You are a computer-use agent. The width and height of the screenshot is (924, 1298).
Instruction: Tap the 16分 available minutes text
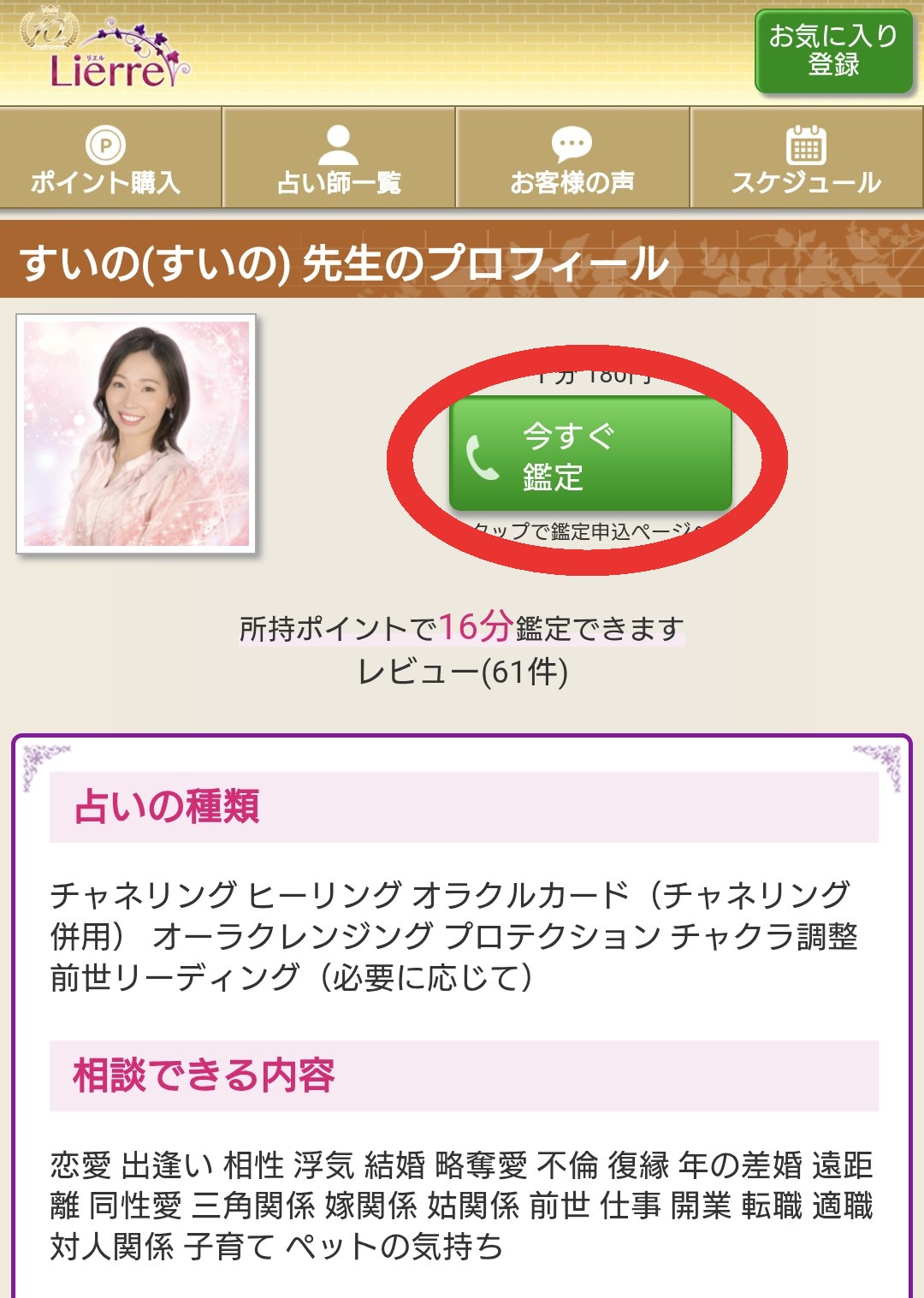click(x=476, y=626)
